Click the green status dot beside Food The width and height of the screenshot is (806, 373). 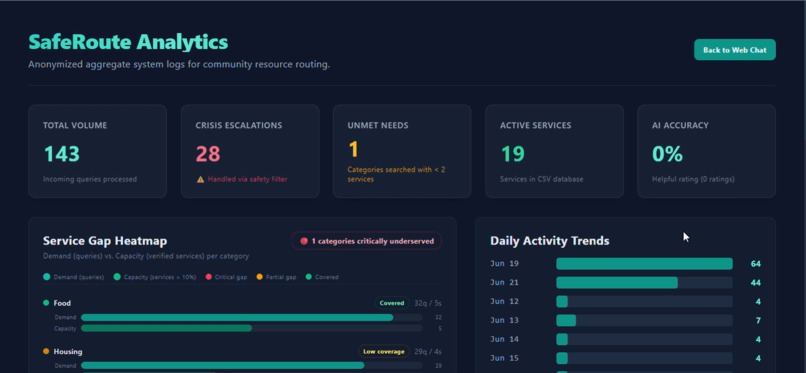[x=46, y=303]
